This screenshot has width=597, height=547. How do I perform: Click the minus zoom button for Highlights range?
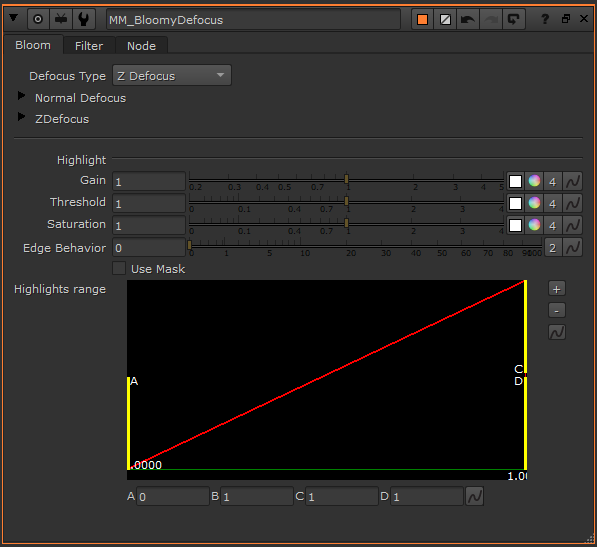tap(557, 310)
